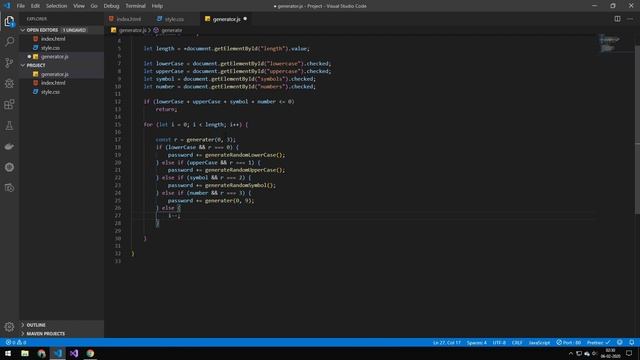Open the Debug view bug icon

[x=9, y=83]
